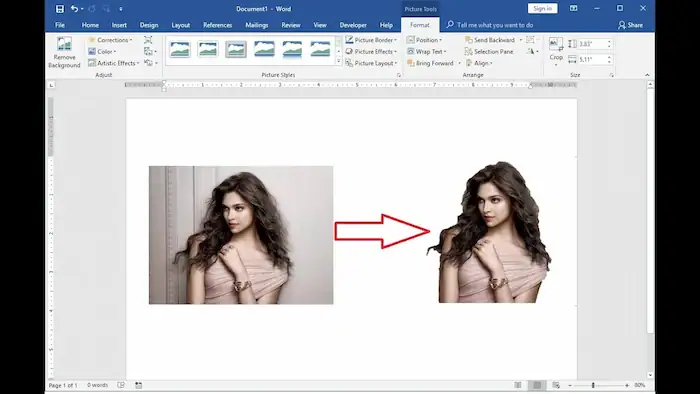
Task: Expand the Picture Styles gallery (More arrow)
Action: click(339, 61)
